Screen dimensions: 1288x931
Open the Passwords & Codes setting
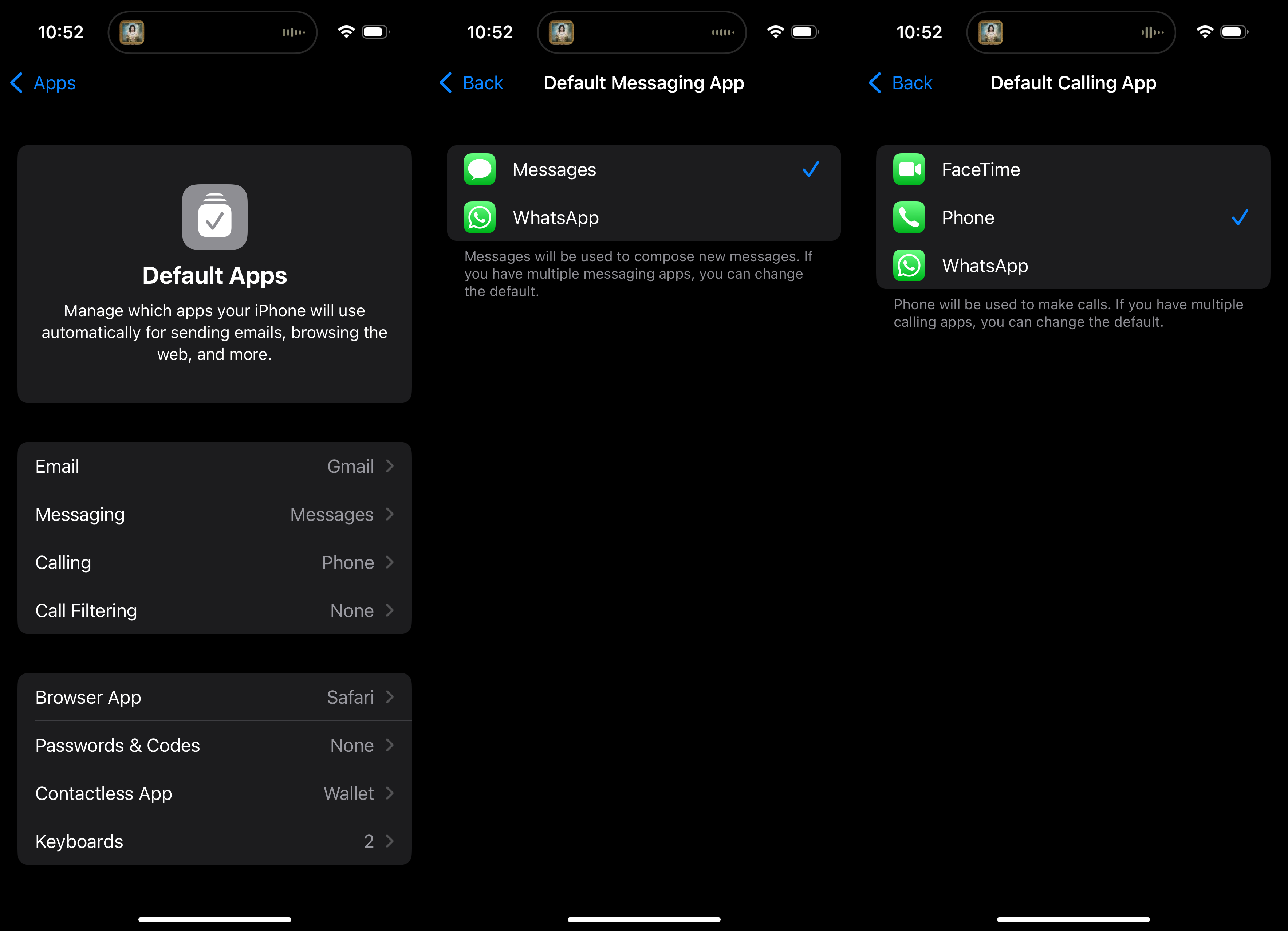(x=215, y=745)
